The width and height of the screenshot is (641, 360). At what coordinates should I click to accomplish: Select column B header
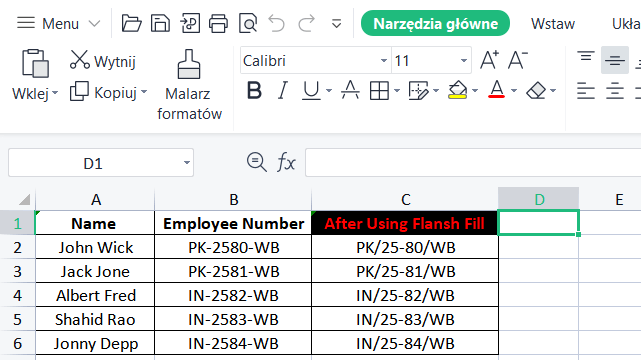point(233,199)
